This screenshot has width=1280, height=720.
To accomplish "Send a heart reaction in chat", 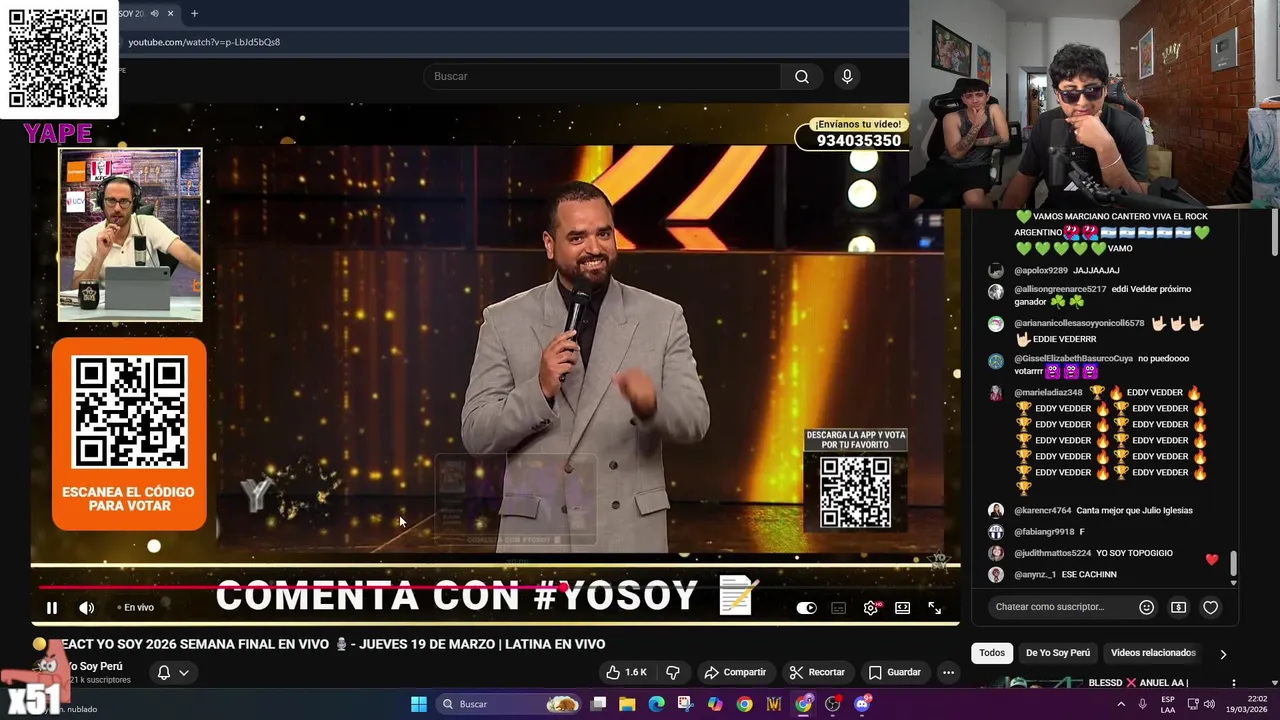I will click(1210, 607).
